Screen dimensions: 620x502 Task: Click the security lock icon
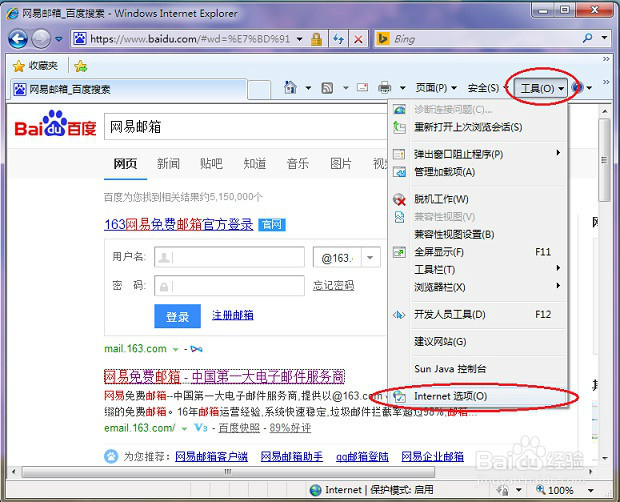(316, 39)
